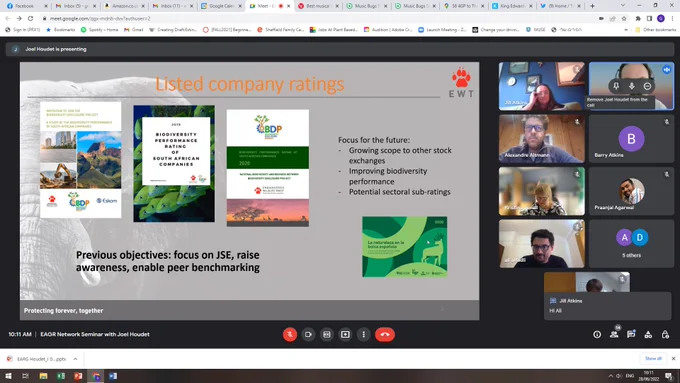Switch to the Twitter Home tab
680x383 pixels.
560,6
